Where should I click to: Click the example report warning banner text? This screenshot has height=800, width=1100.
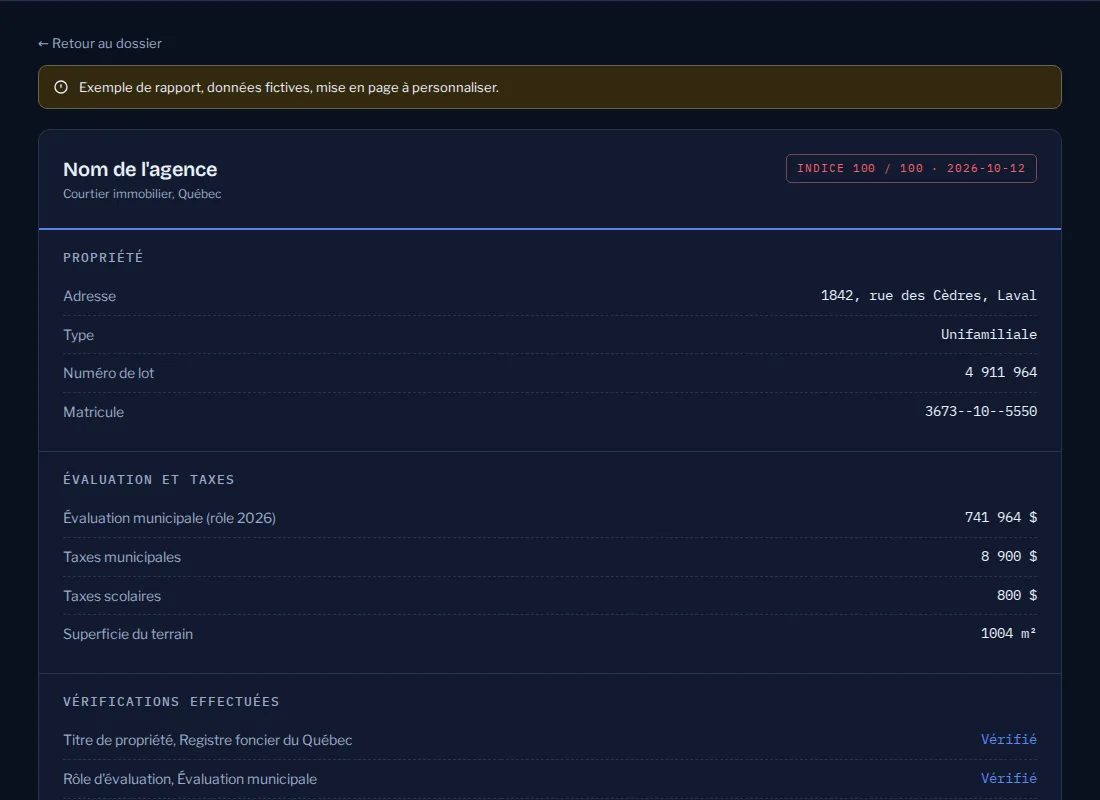click(289, 88)
